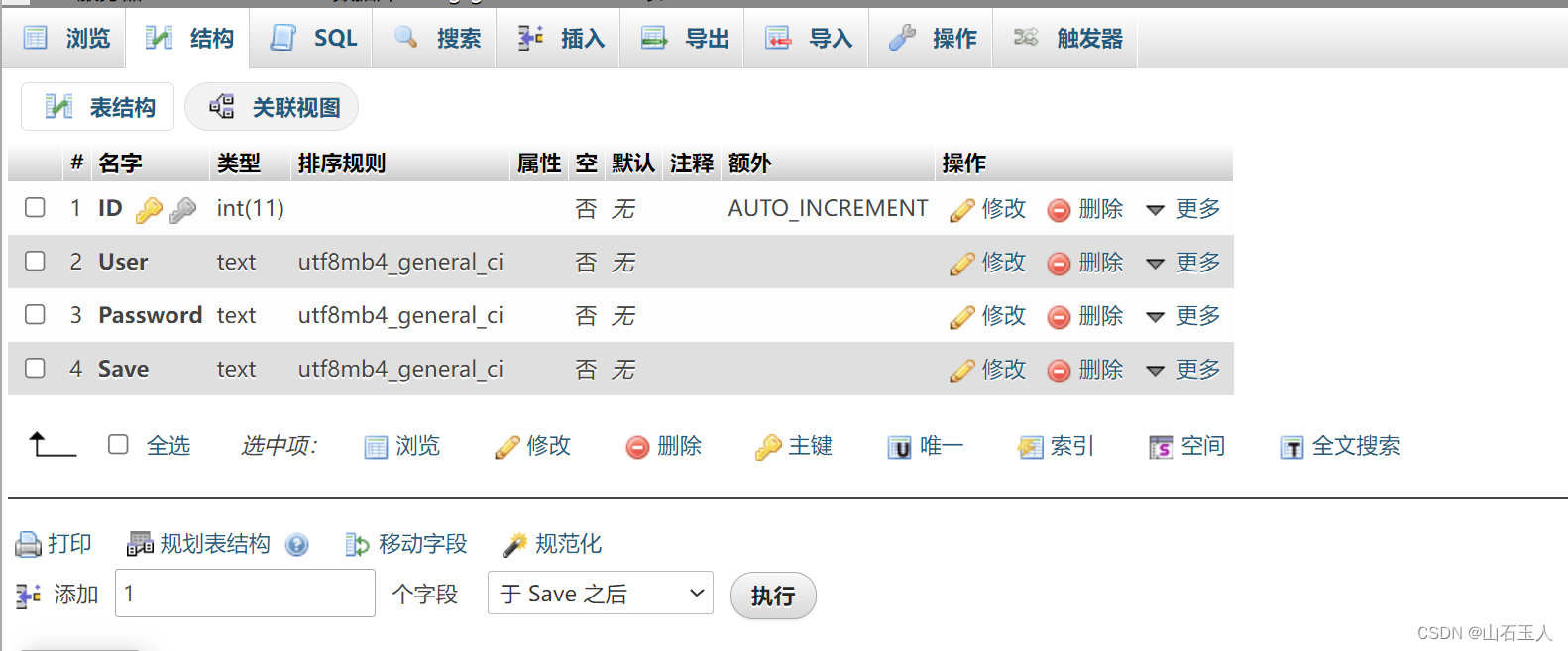The image size is (1568, 651).
Task: Click the red delete icon for Password row
Action: click(x=1059, y=317)
